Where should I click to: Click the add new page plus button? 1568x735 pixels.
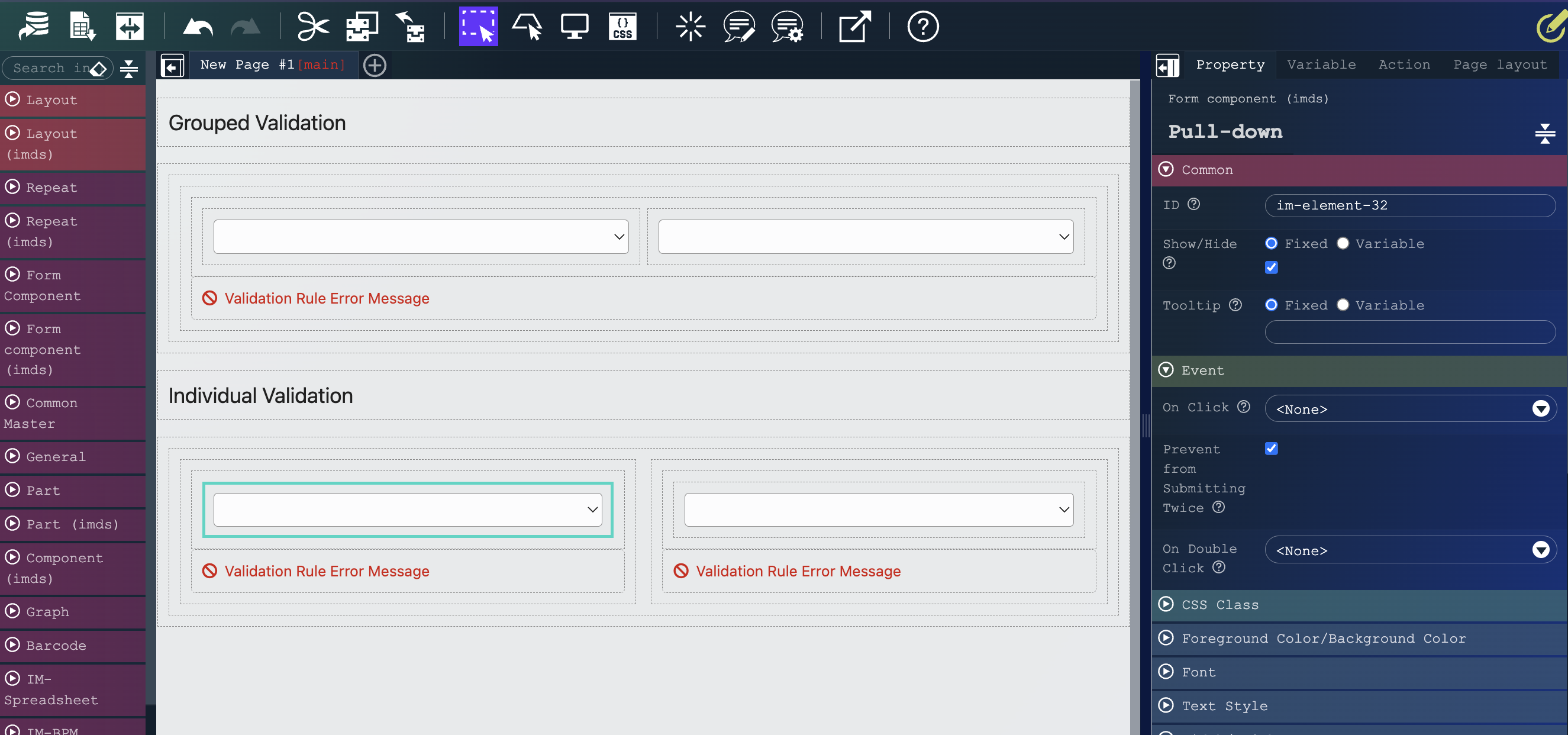coord(375,65)
